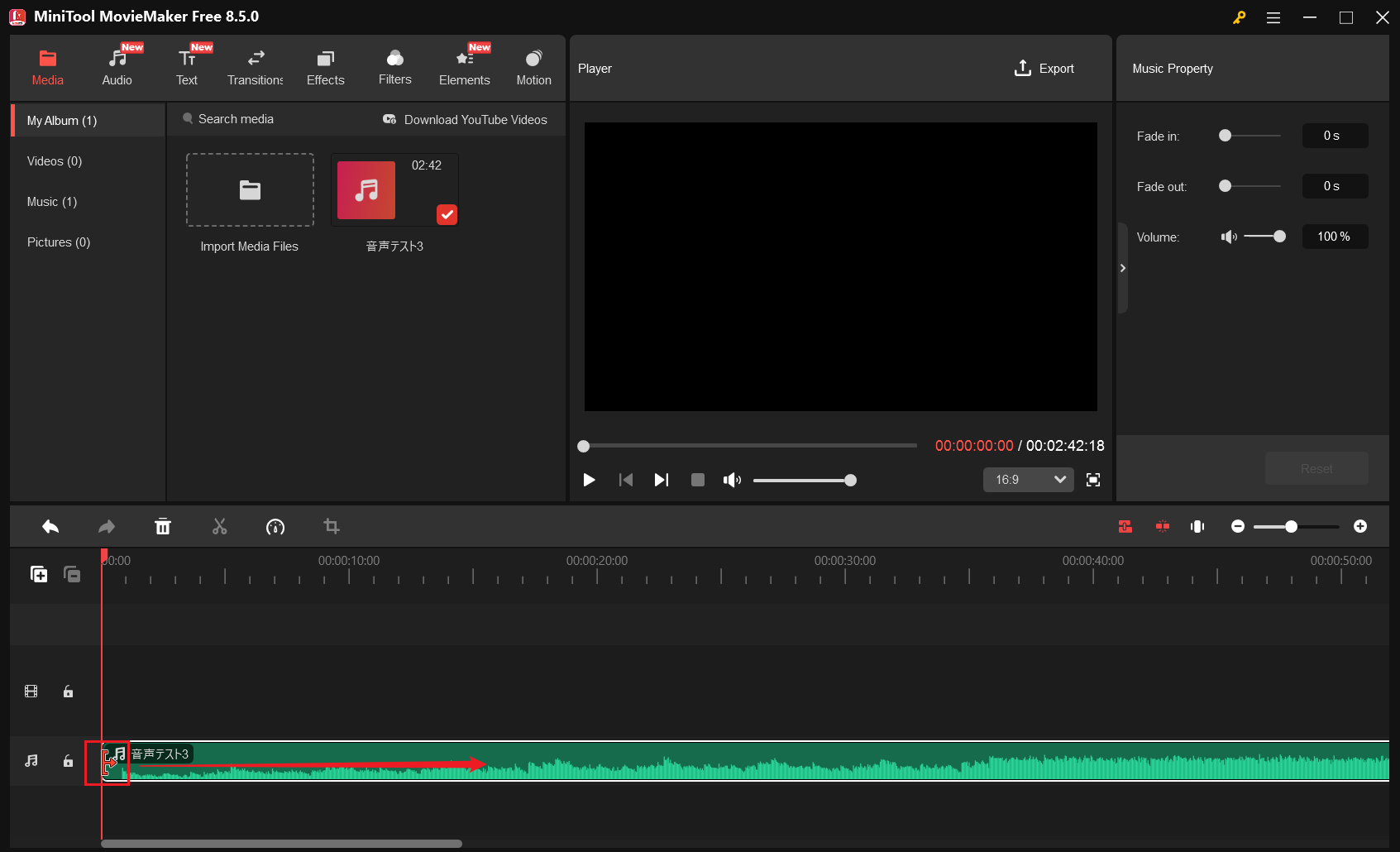Lock the video track on the timeline
The height and width of the screenshot is (852, 1400).
tap(68, 692)
